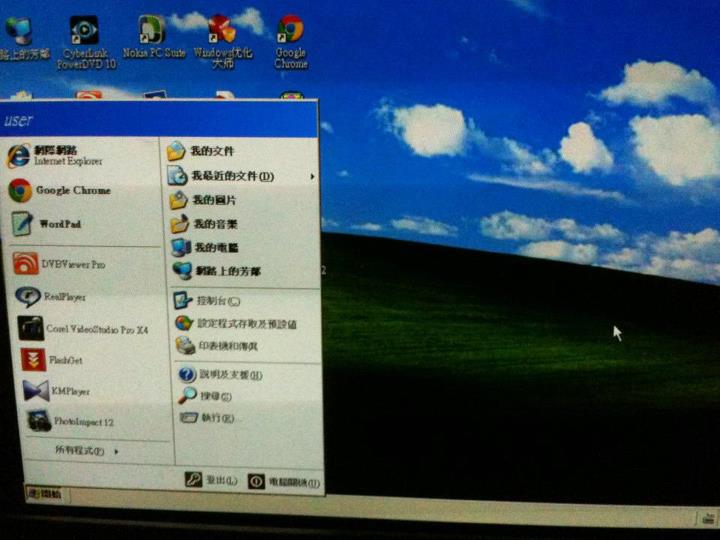Click 網路上的芳鄰 icon in Start menu

tap(182, 271)
